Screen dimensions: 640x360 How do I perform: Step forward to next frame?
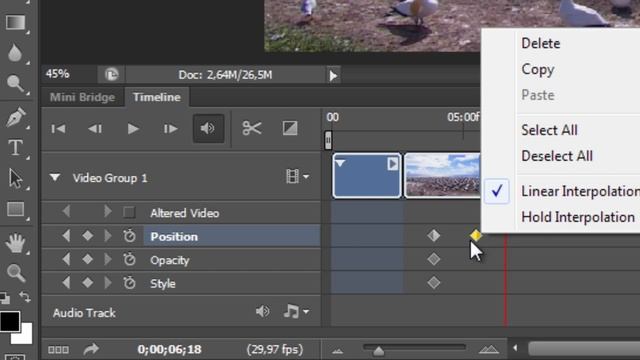click(x=170, y=129)
